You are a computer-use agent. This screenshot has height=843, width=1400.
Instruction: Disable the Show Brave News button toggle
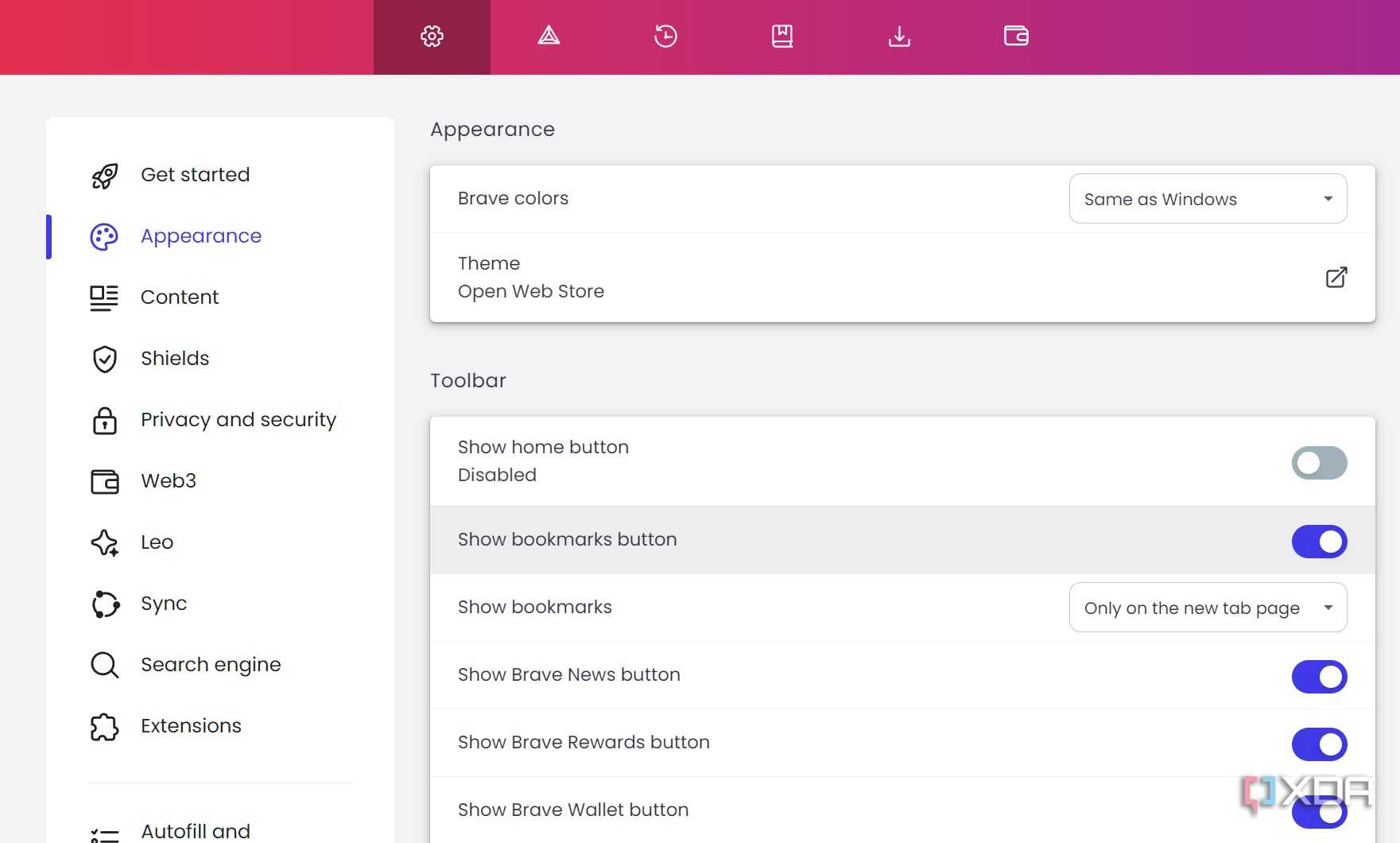click(1319, 676)
